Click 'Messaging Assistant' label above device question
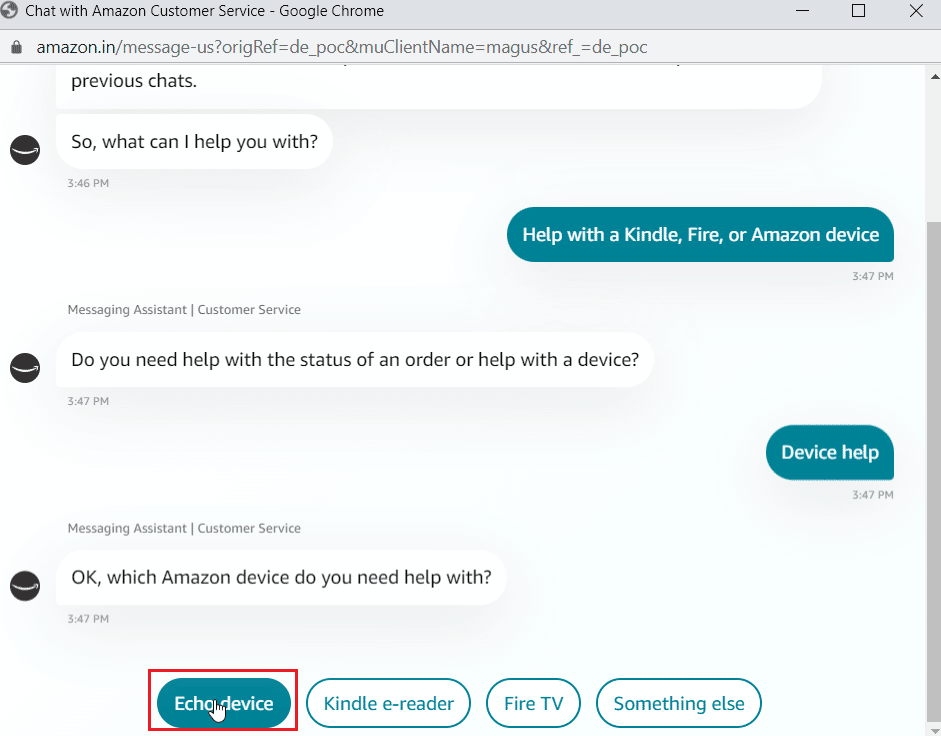941x736 pixels. pos(184,528)
